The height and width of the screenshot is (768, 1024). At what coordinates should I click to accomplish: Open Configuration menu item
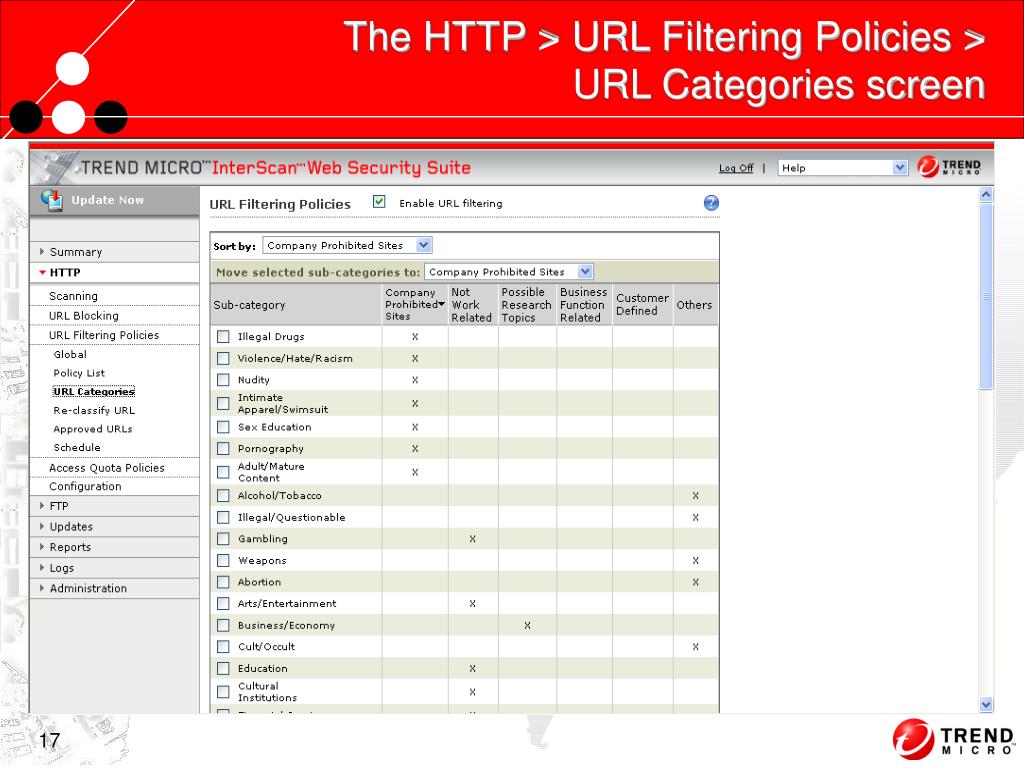[x=85, y=487]
